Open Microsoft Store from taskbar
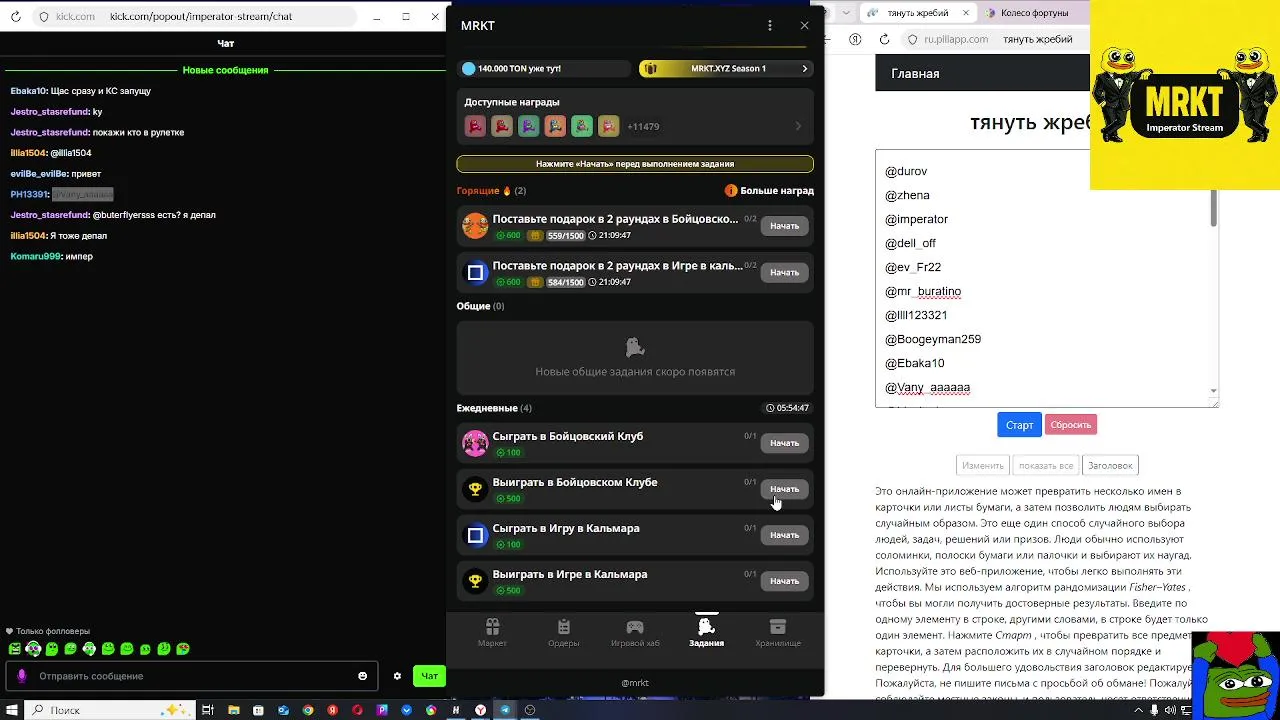 tap(258, 710)
